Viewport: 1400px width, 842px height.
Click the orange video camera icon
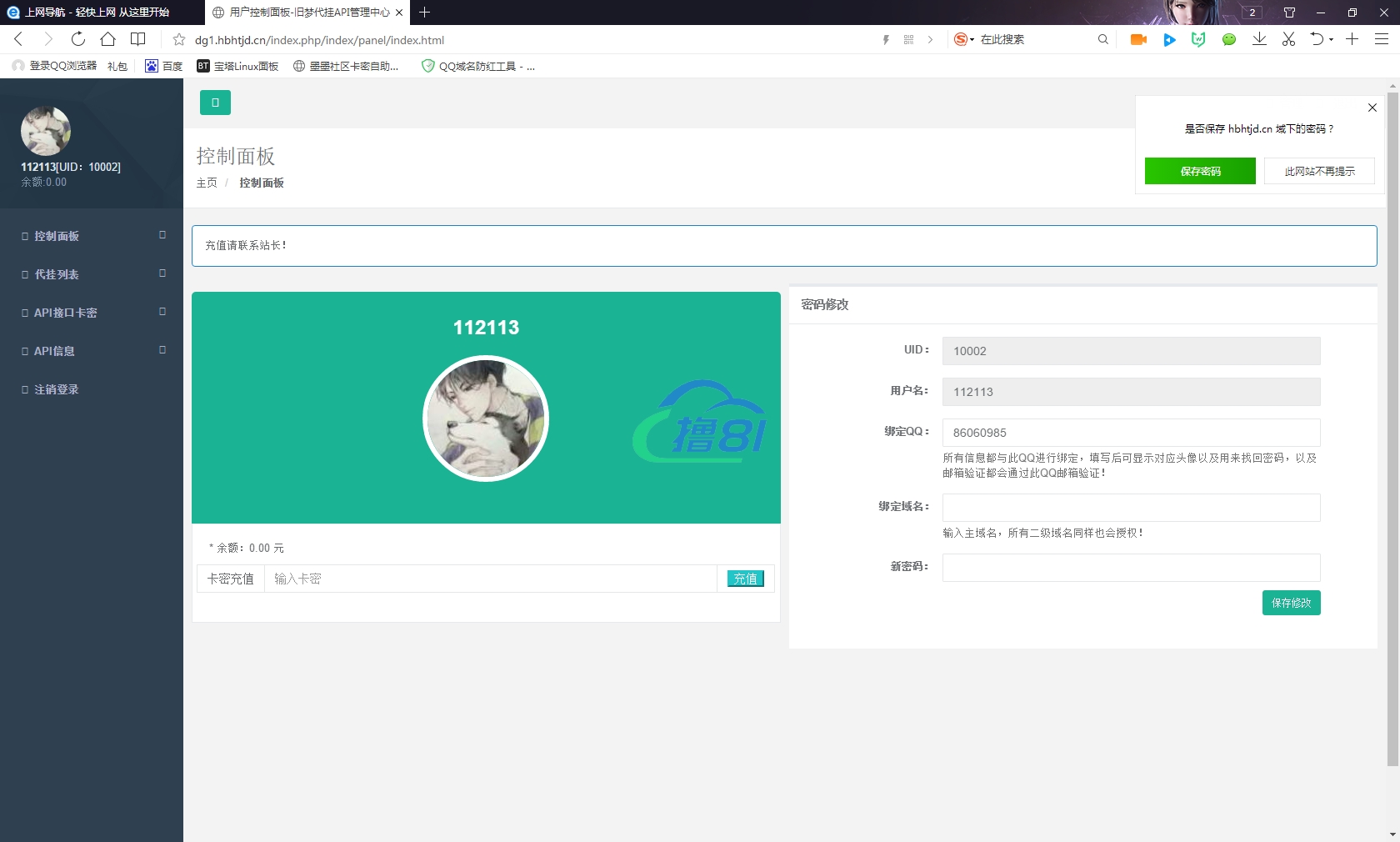[1138, 39]
